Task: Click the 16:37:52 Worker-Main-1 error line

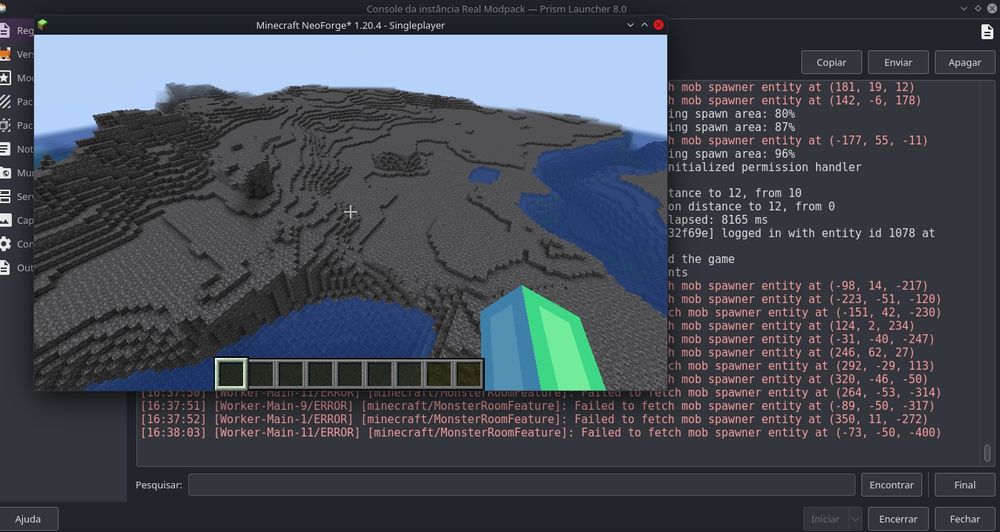Action: tap(534, 419)
